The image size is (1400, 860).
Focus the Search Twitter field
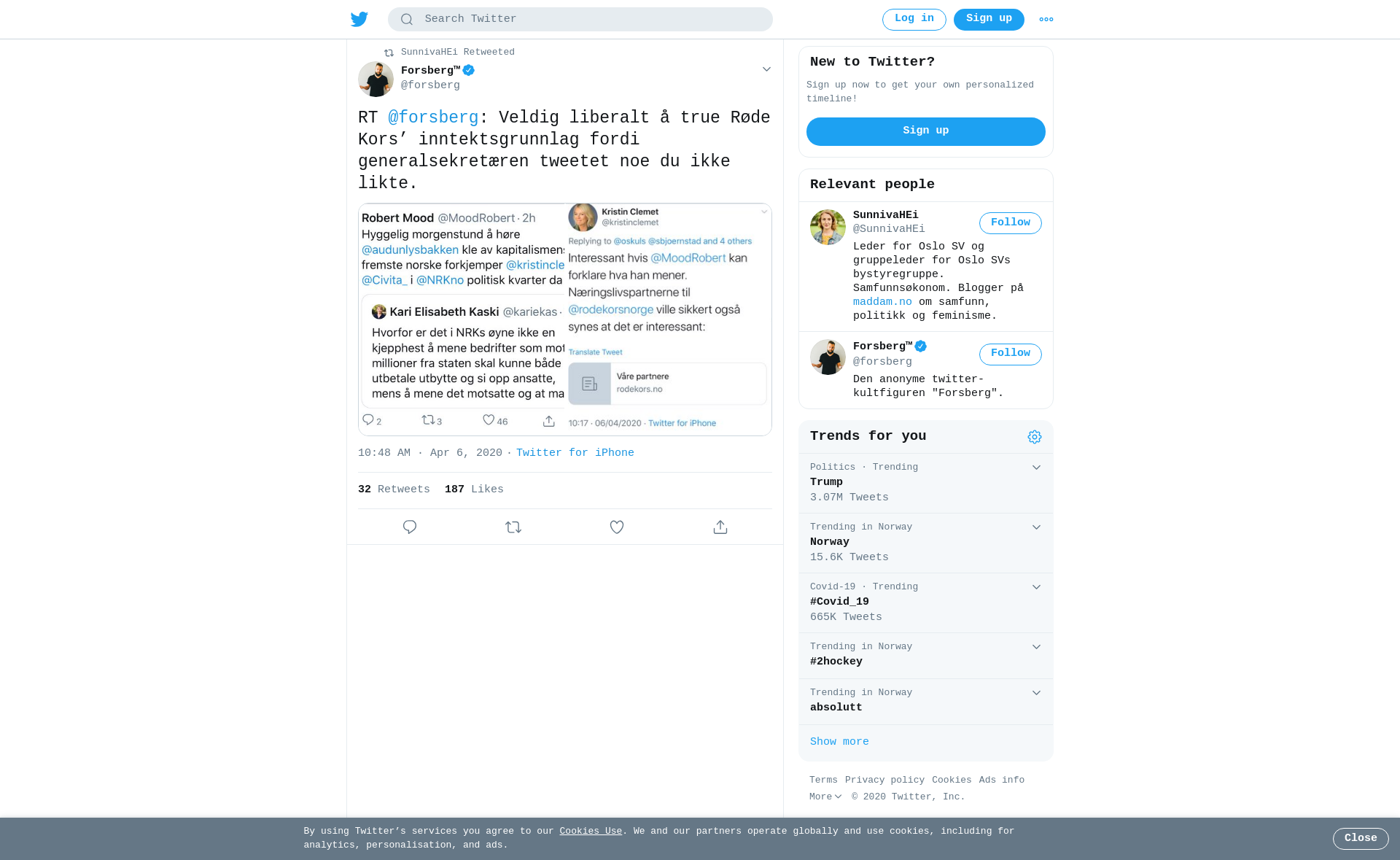pyautogui.click(x=580, y=20)
